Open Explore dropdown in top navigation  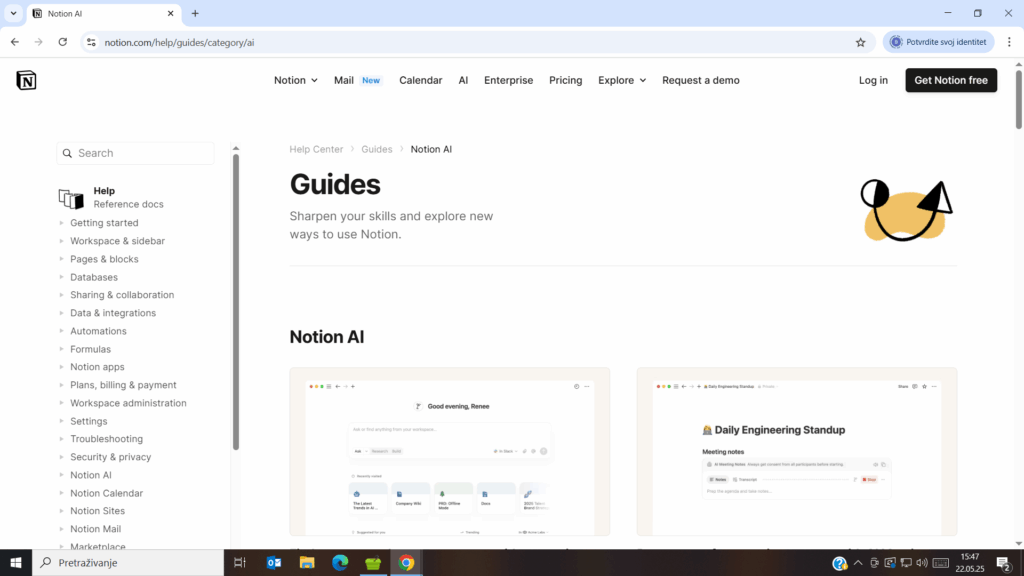click(622, 80)
